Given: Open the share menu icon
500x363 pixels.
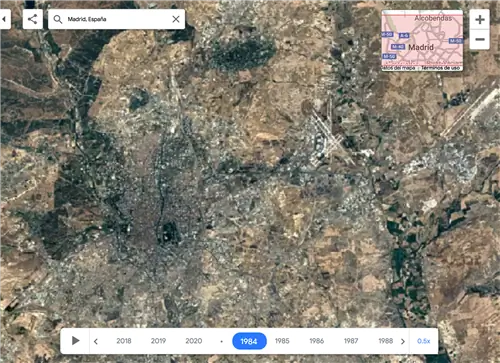Looking at the screenshot, I should click(x=32, y=19).
